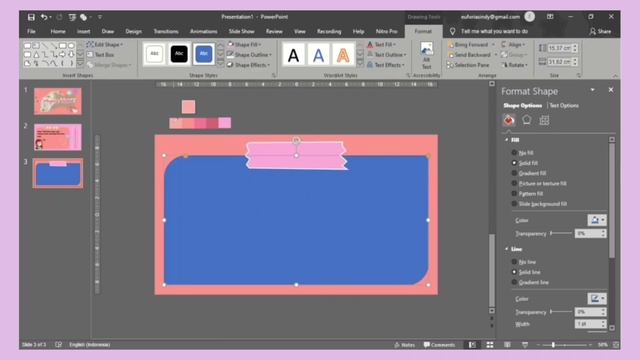The height and width of the screenshot is (360, 640).
Task: Click the Tell me lightbulb icon
Action: pos(452,31)
